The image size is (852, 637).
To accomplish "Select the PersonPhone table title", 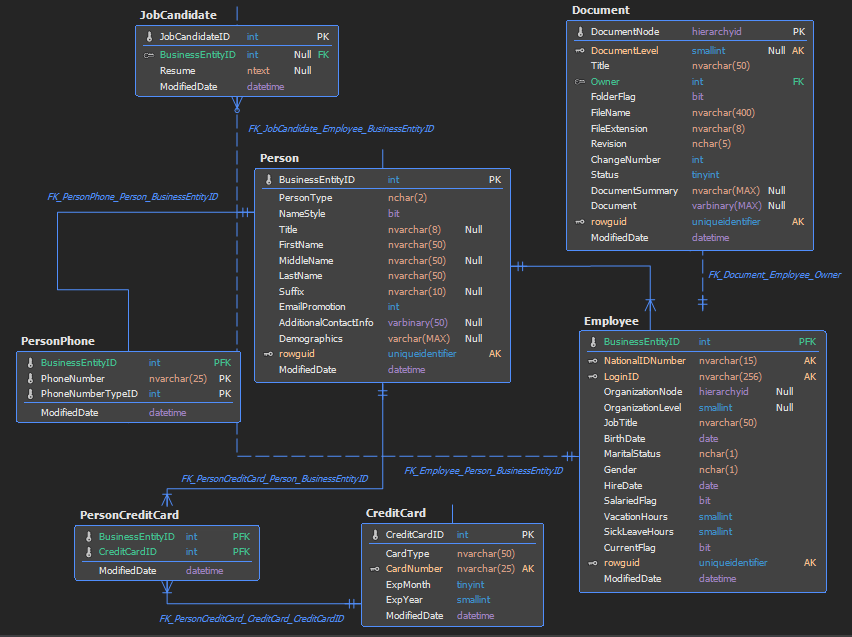I will tap(58, 341).
